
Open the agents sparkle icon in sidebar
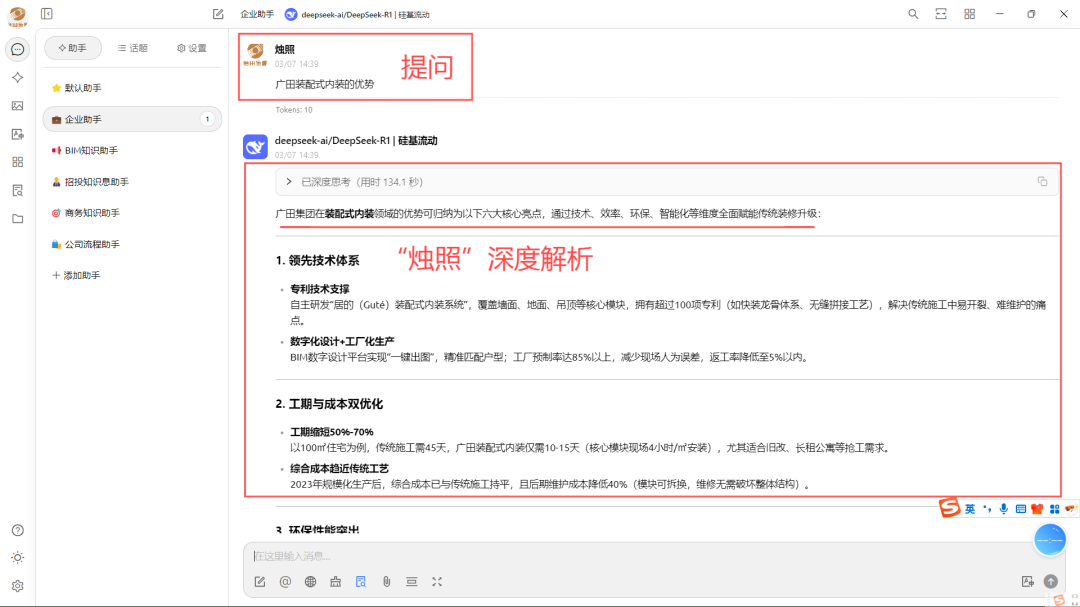18,78
